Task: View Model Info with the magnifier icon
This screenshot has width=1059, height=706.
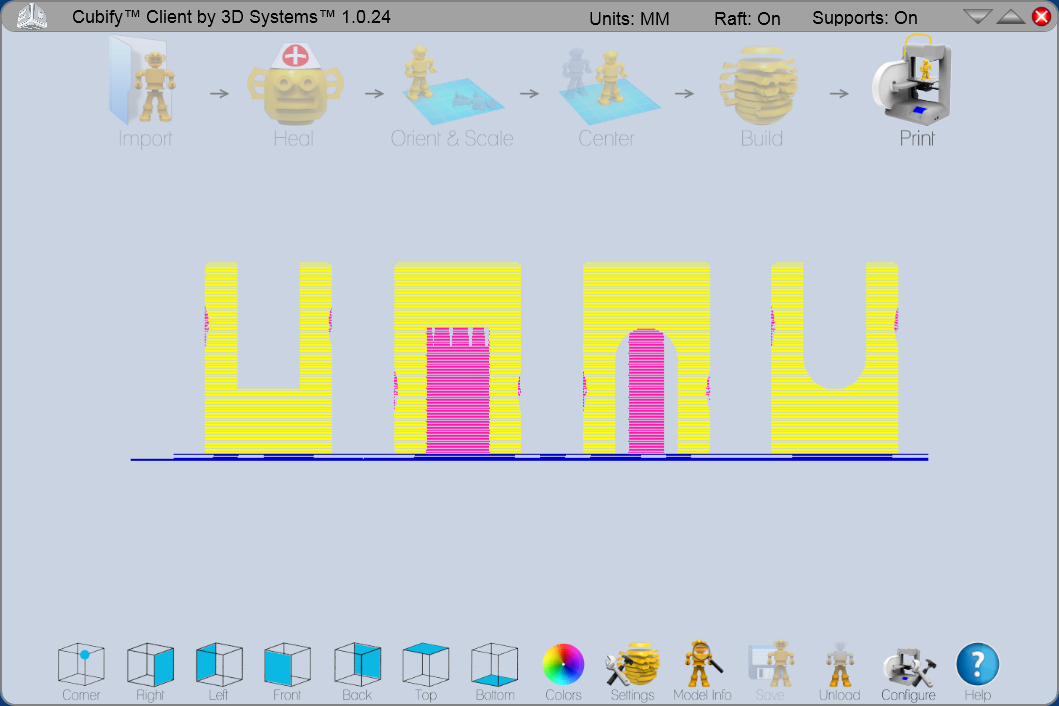Action: coord(702,663)
